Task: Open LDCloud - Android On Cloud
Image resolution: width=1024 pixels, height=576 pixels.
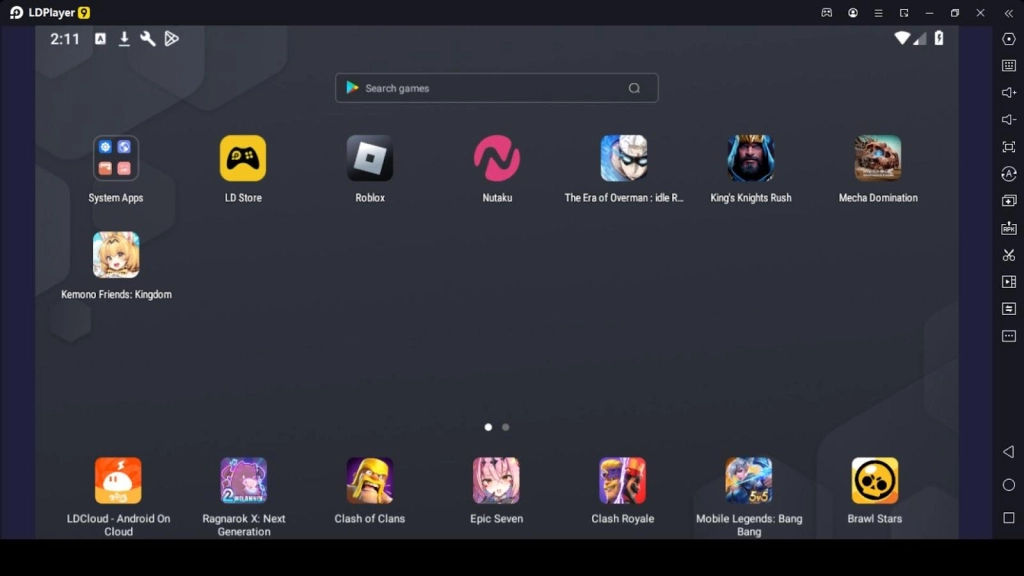Action: click(118, 481)
